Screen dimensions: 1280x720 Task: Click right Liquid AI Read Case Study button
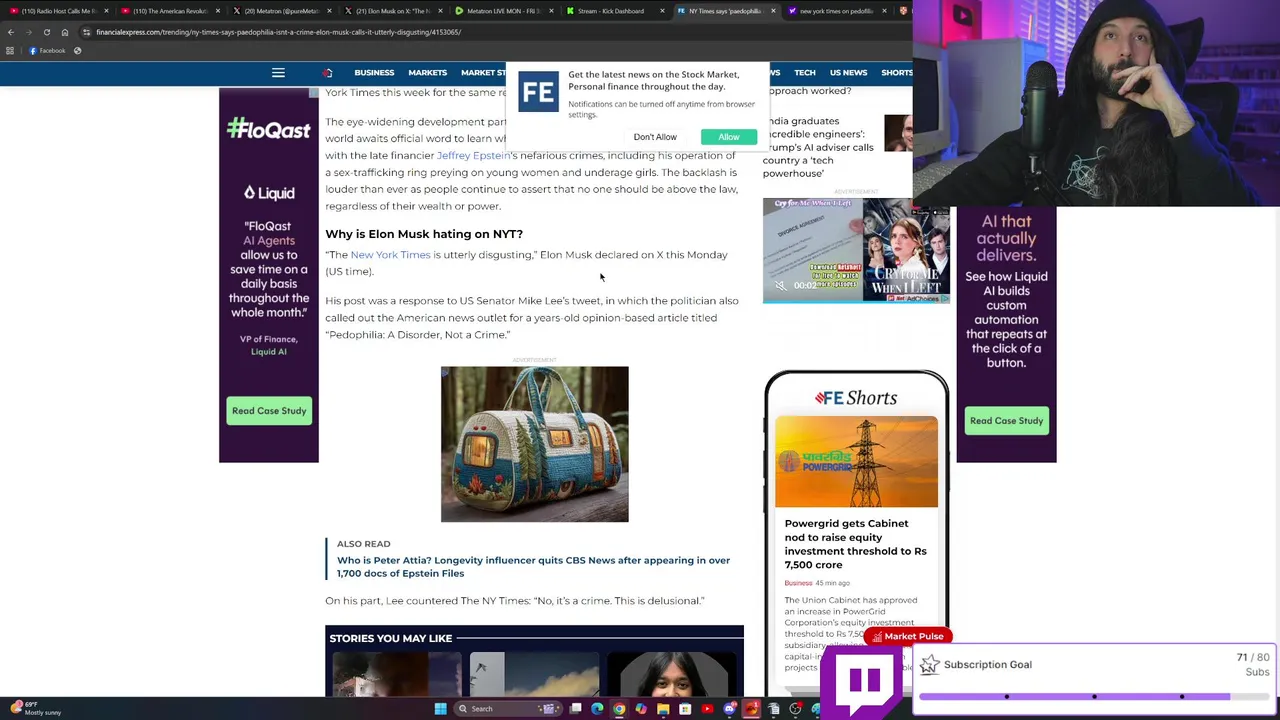coord(1006,421)
